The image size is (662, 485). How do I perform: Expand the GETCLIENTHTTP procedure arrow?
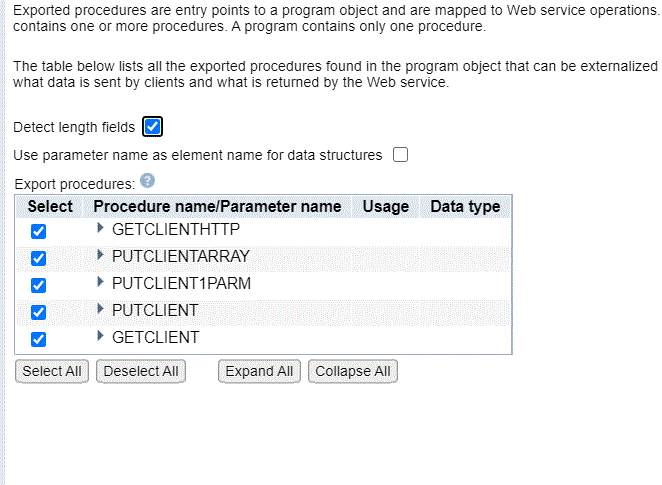[x=100, y=228]
